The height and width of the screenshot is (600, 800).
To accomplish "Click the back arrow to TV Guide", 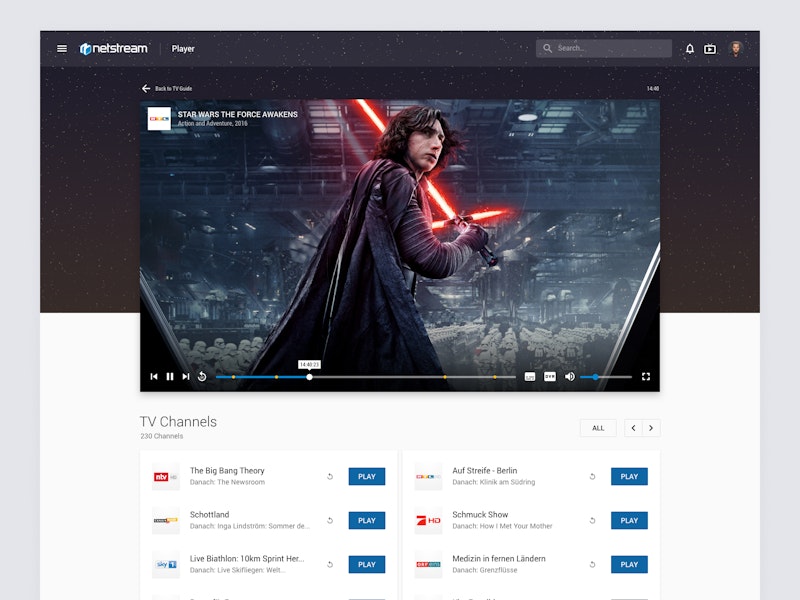I will coord(146,88).
